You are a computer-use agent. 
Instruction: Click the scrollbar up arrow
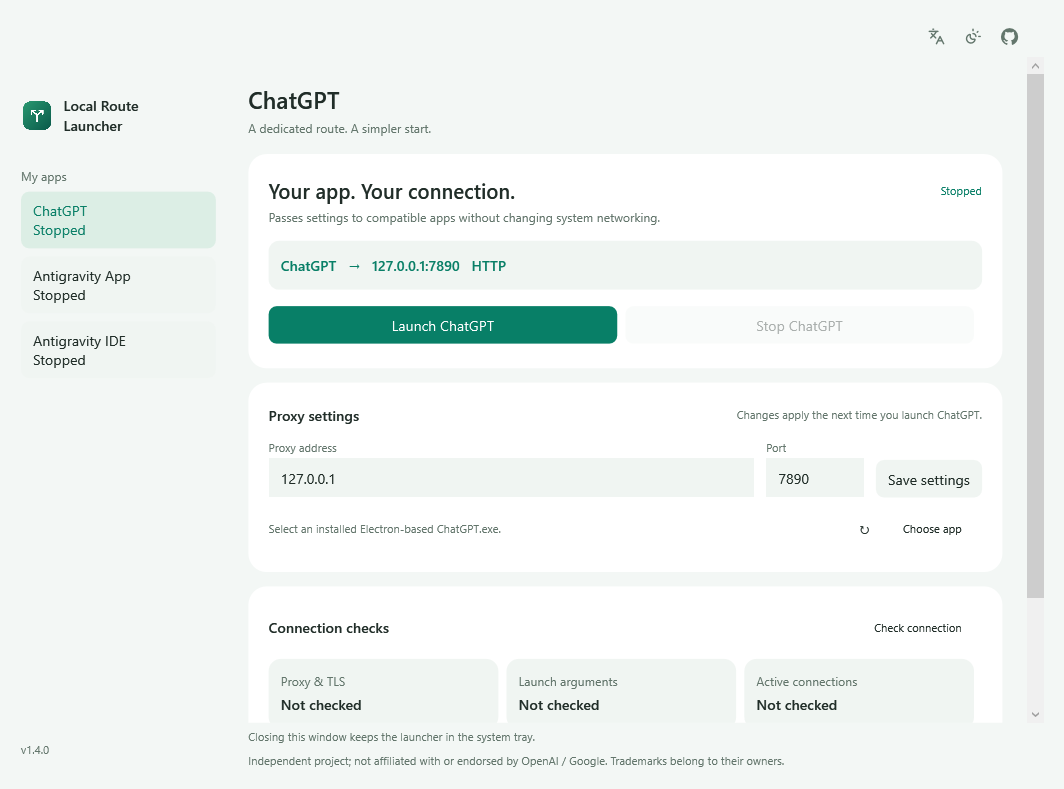[1035, 66]
